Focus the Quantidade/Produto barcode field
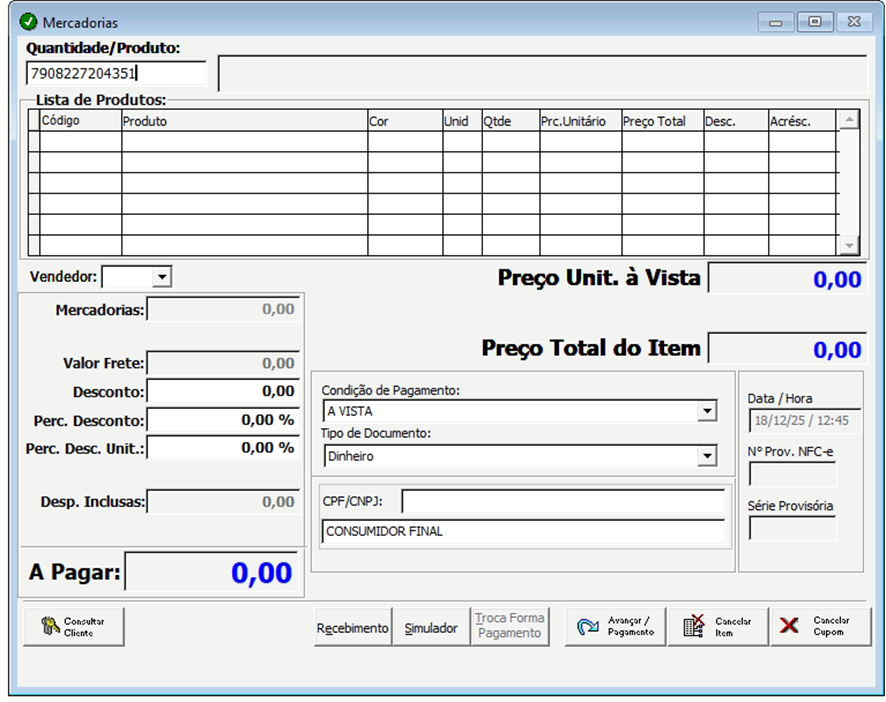Viewport: 886px width, 702px height. click(x=115, y=73)
